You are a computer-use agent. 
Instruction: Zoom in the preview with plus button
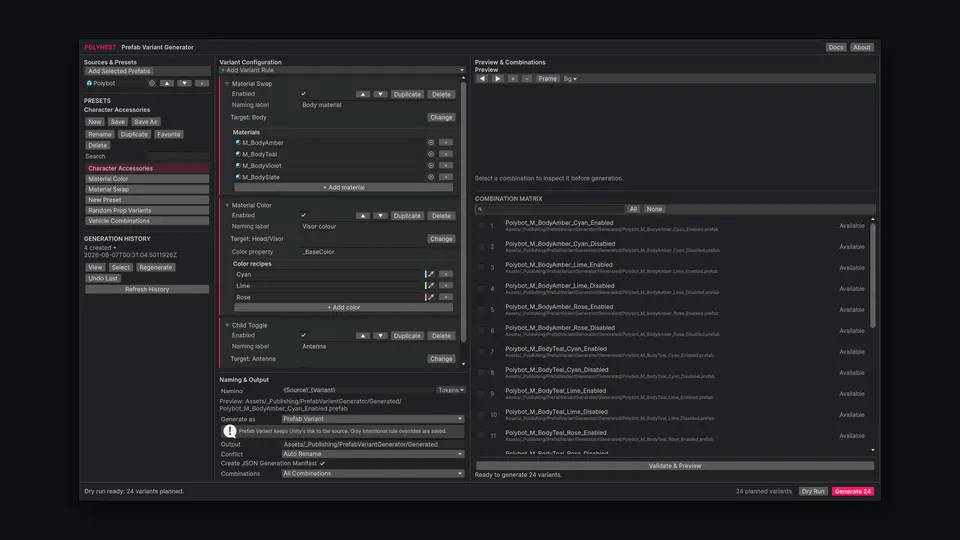click(x=512, y=78)
